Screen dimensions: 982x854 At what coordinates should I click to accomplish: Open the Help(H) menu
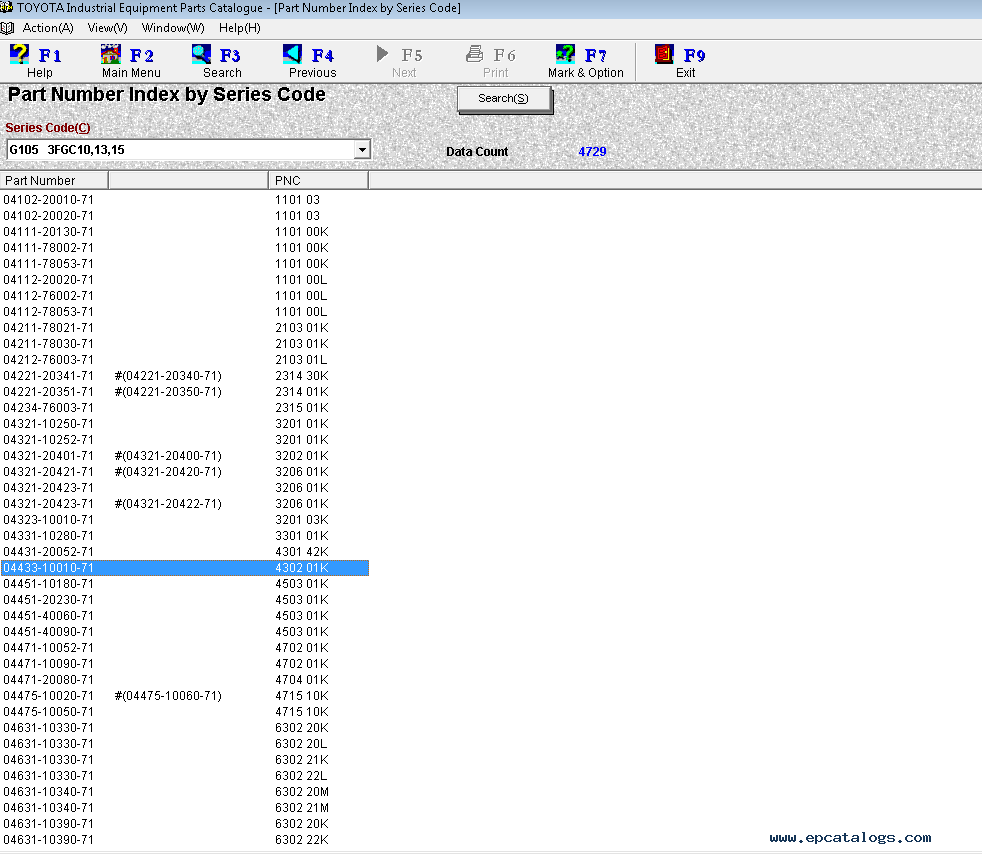[238, 28]
